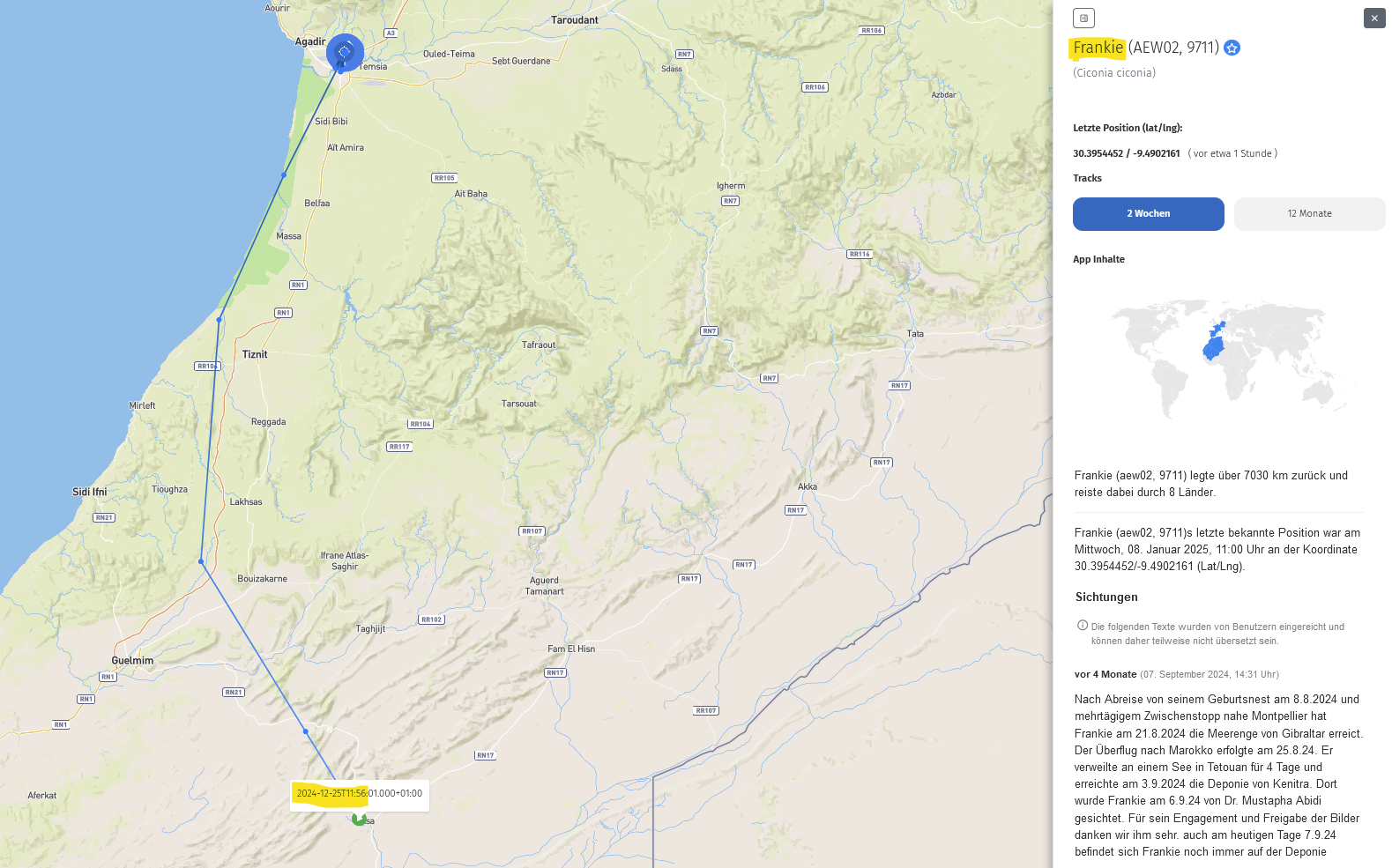Click the track point just above the timestamp popup

coord(306,731)
